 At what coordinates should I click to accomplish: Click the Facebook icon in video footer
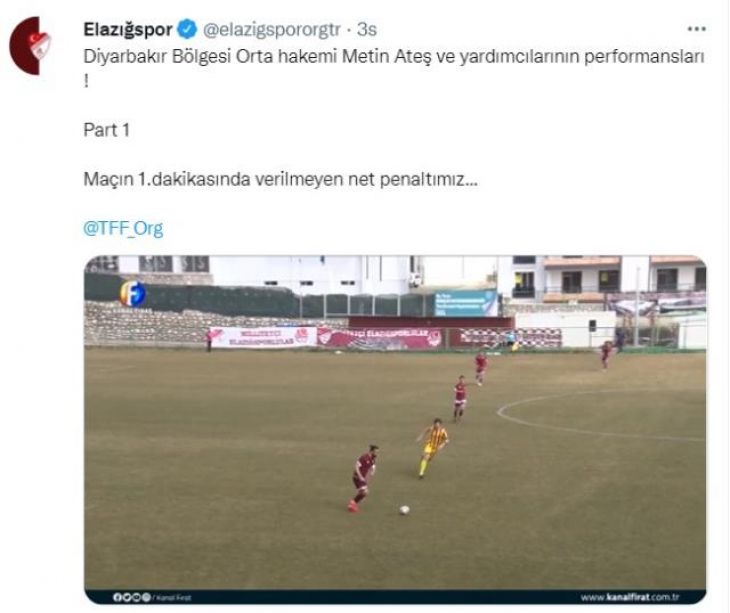116,597
